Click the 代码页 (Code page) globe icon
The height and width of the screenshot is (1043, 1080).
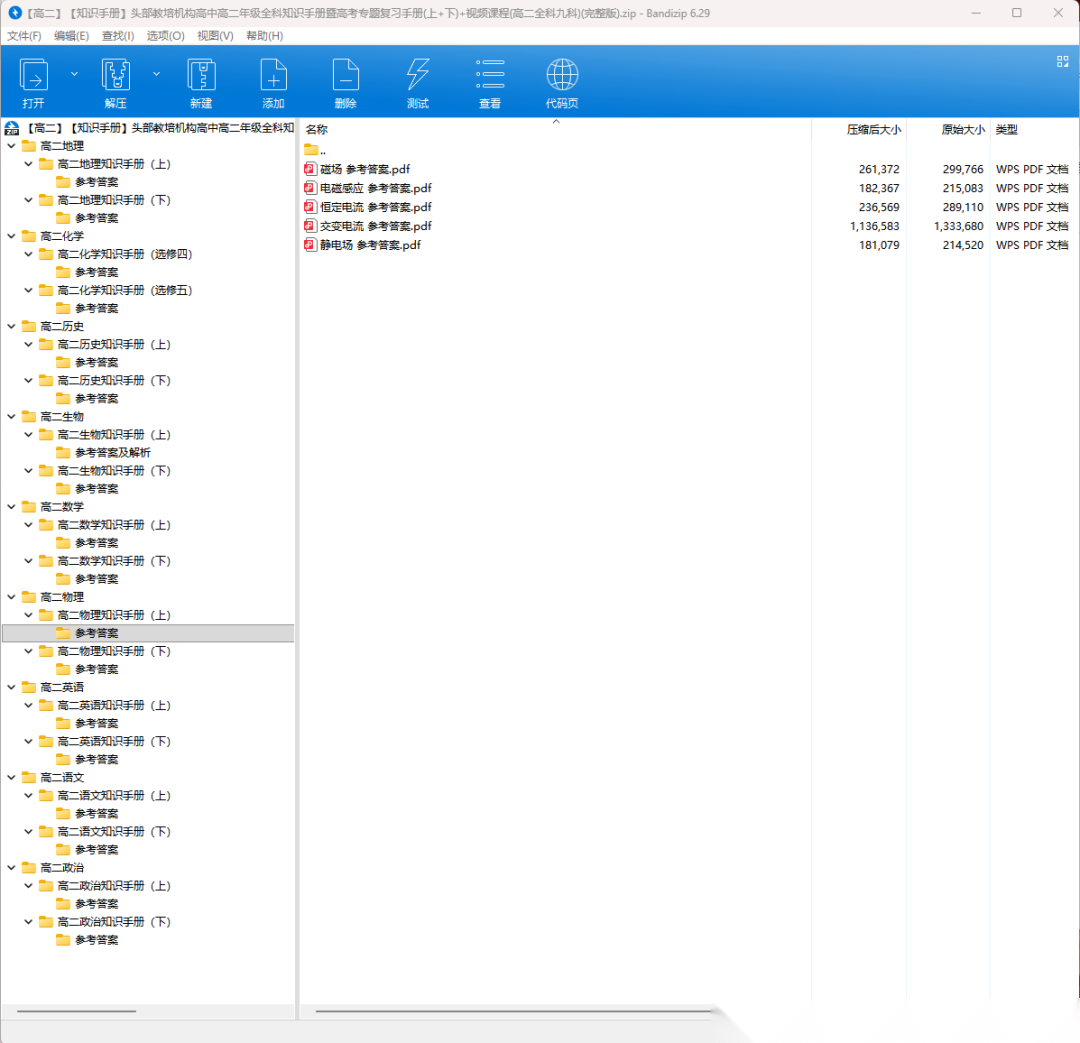tap(562, 76)
